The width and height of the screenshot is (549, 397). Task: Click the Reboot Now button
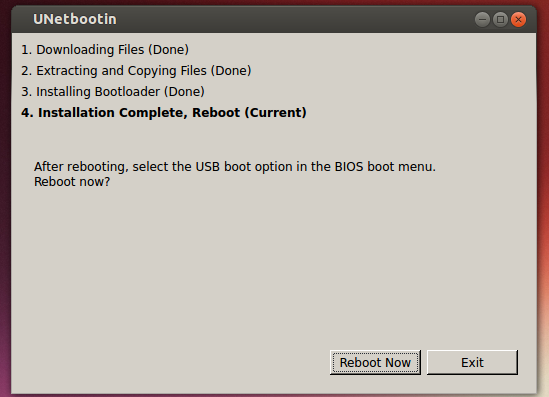(375, 363)
